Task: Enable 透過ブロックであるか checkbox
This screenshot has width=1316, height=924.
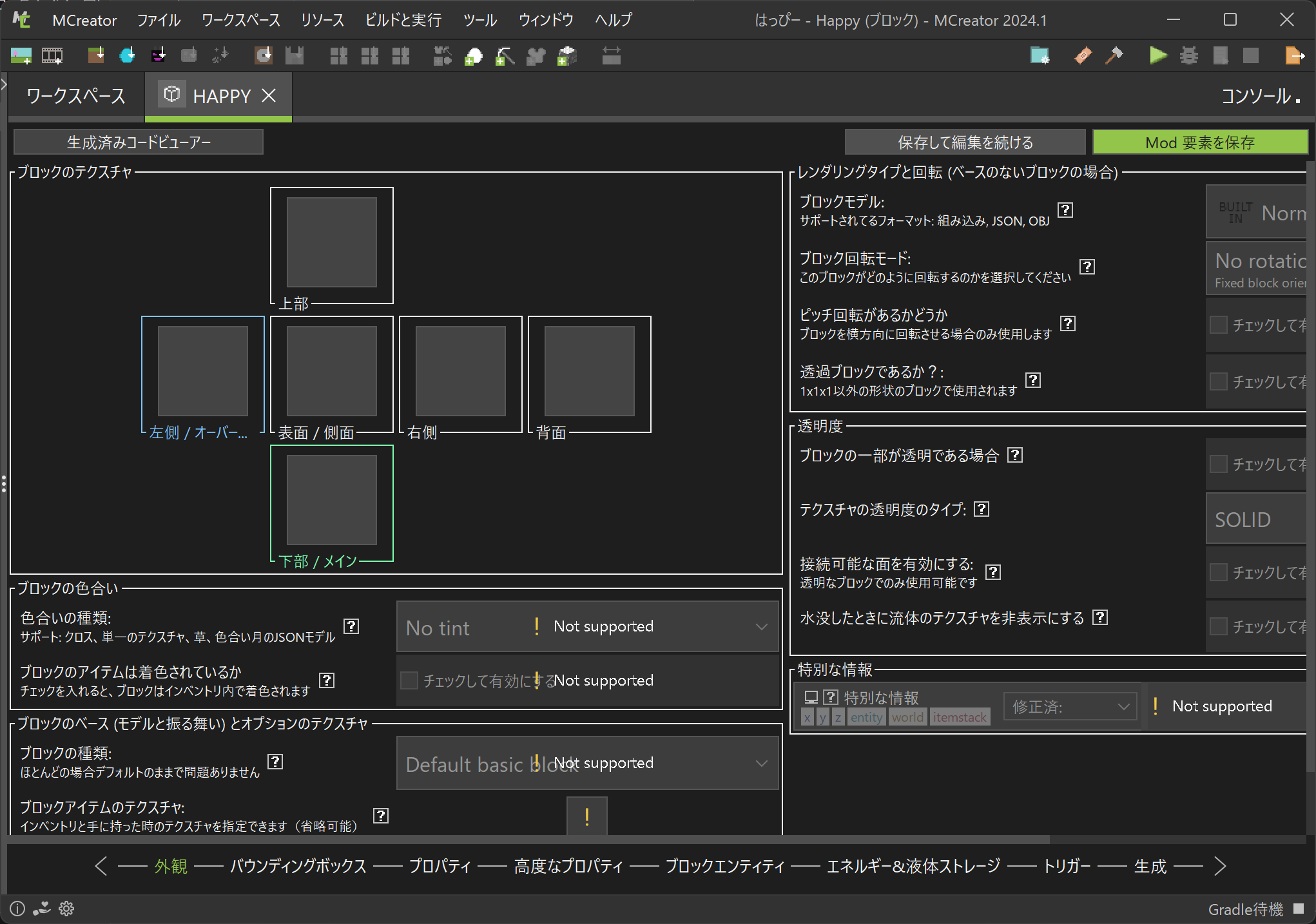Action: pyautogui.click(x=1218, y=381)
